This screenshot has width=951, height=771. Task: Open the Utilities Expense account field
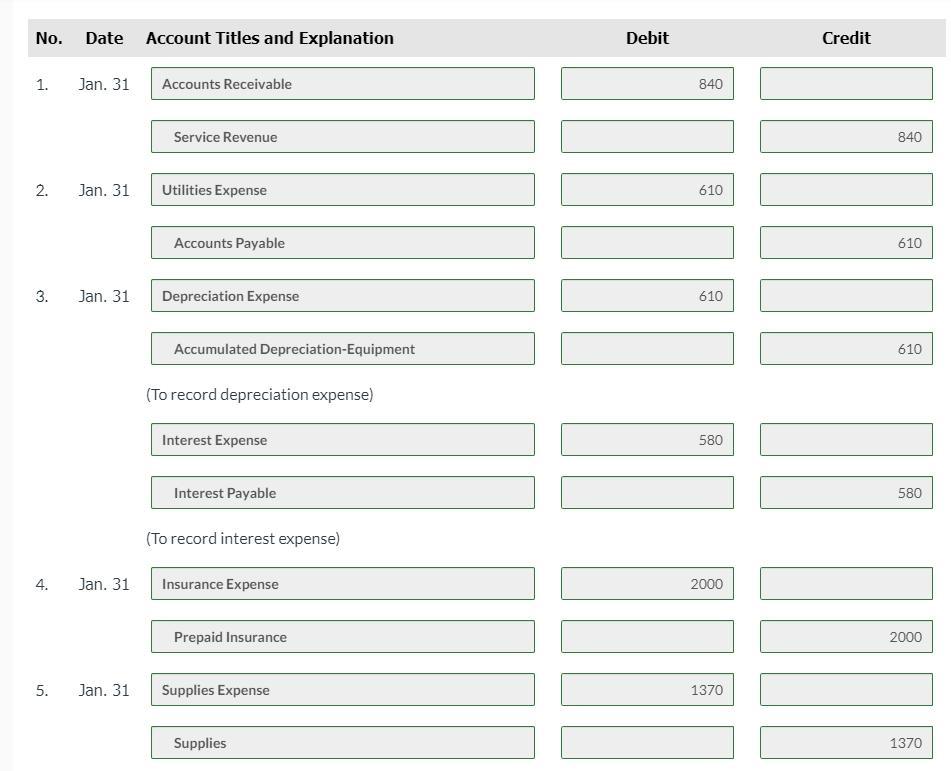click(x=342, y=190)
